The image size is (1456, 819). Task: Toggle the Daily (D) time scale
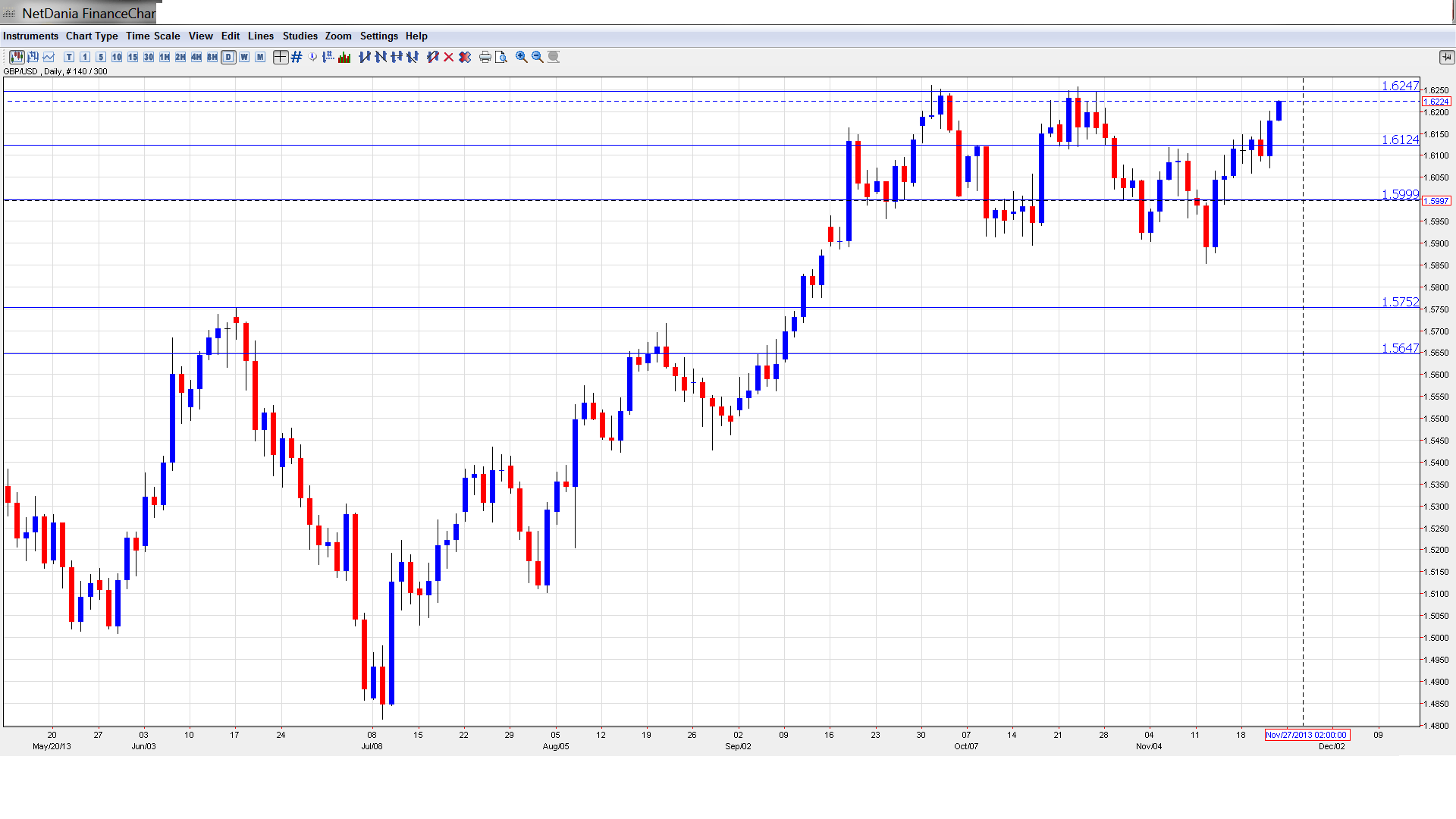pyautogui.click(x=228, y=57)
